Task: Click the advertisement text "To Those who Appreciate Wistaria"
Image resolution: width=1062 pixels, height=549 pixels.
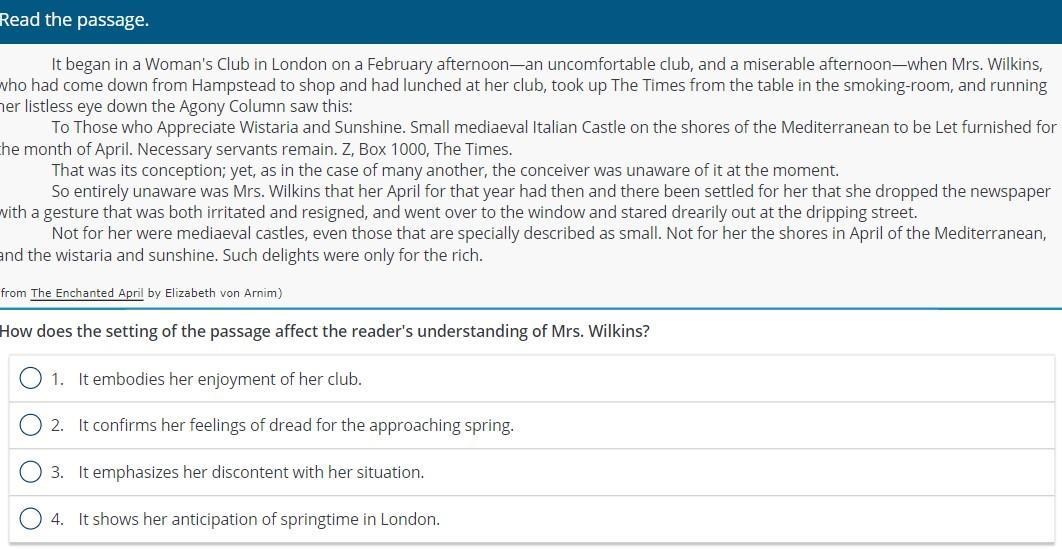Action: point(528,138)
